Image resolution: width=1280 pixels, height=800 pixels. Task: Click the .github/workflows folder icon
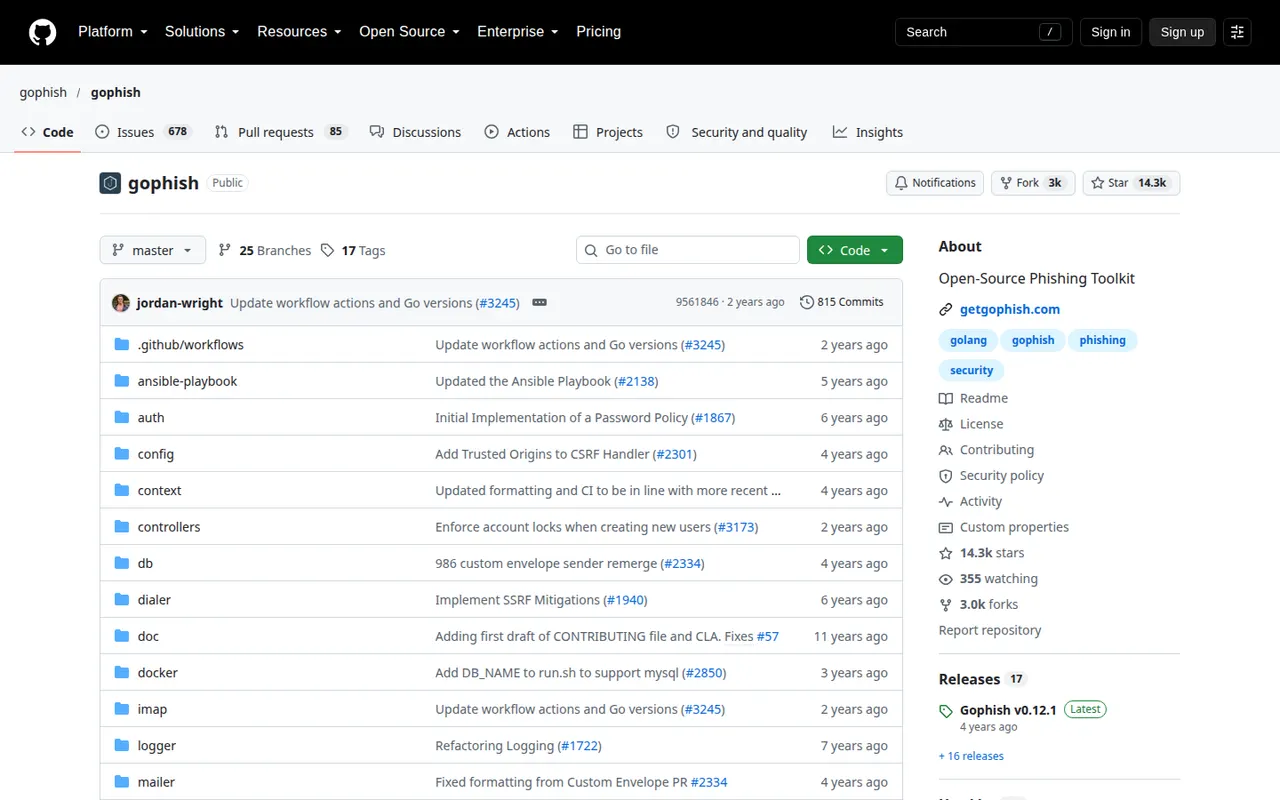(x=122, y=344)
